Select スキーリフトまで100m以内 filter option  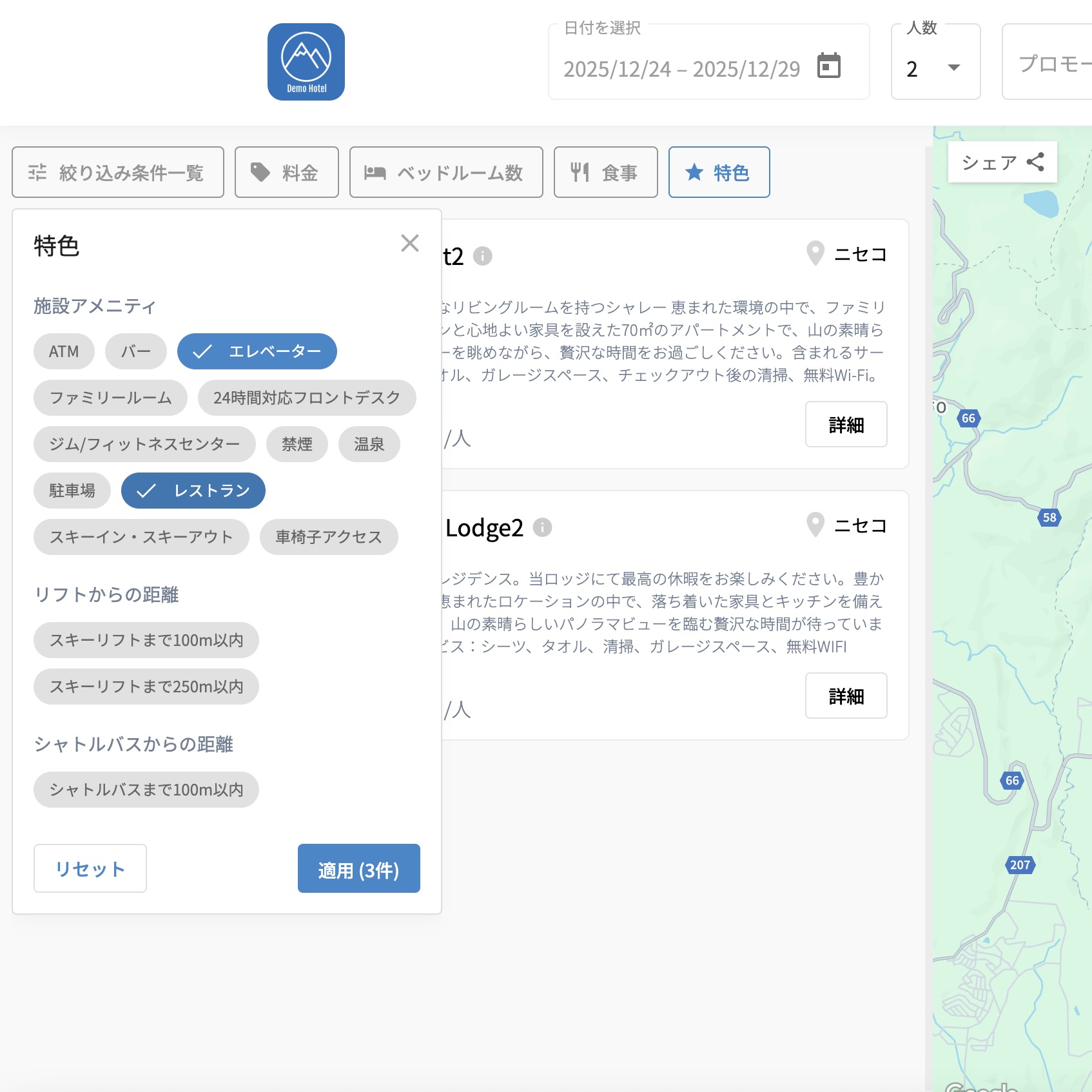(146, 640)
